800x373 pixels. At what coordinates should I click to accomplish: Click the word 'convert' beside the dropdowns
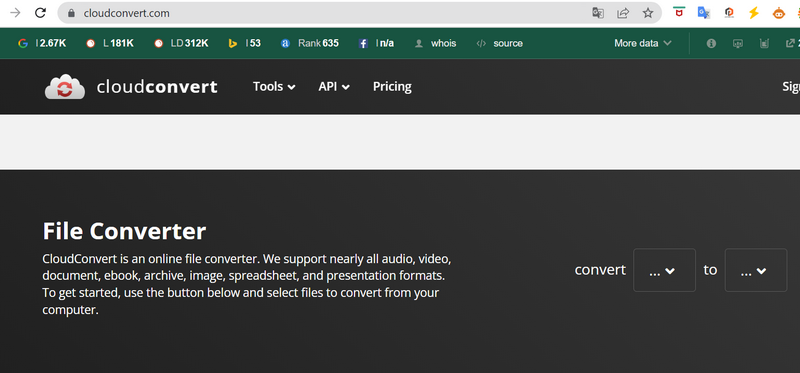[x=600, y=270]
